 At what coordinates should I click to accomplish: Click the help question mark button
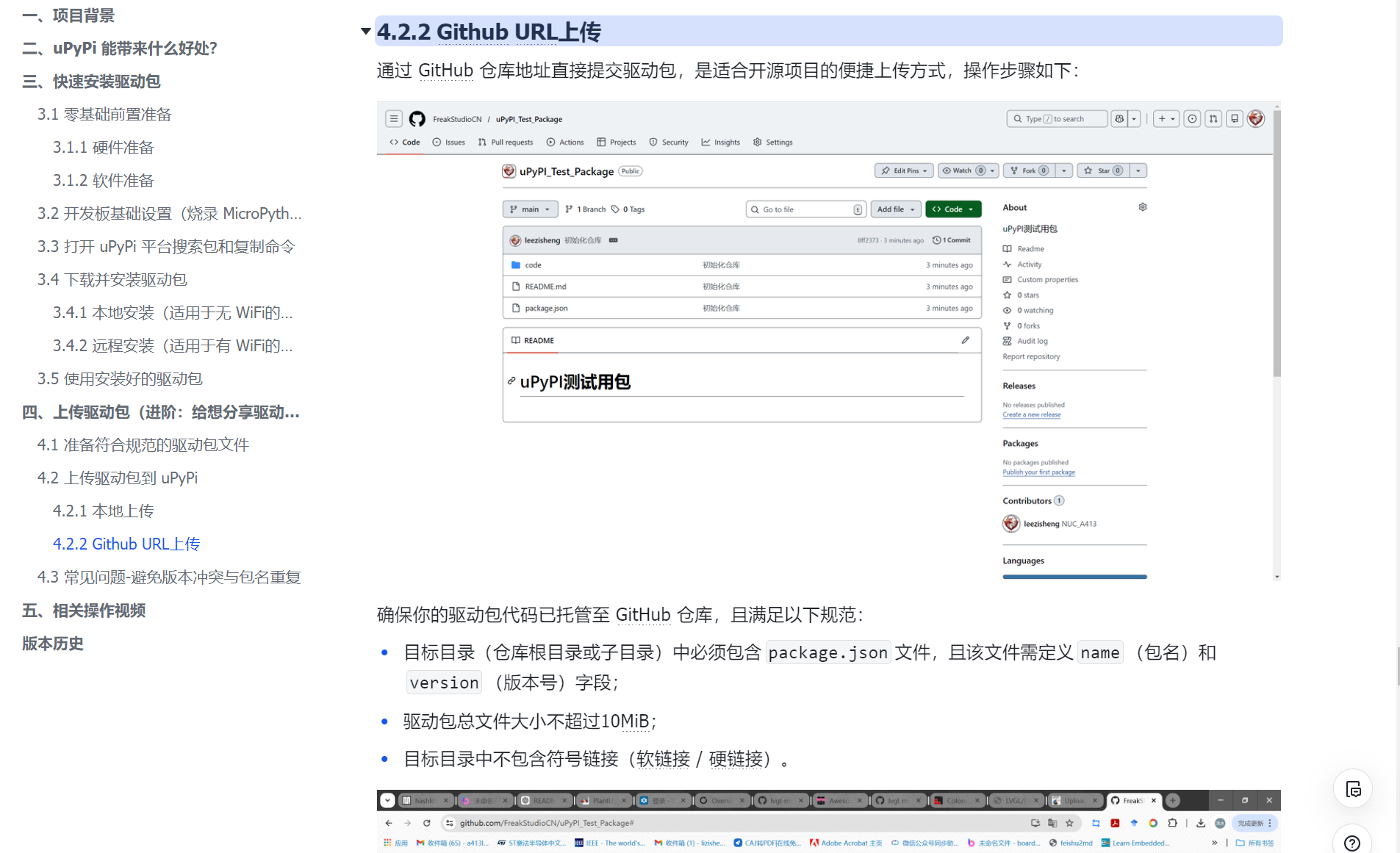[1352, 842]
